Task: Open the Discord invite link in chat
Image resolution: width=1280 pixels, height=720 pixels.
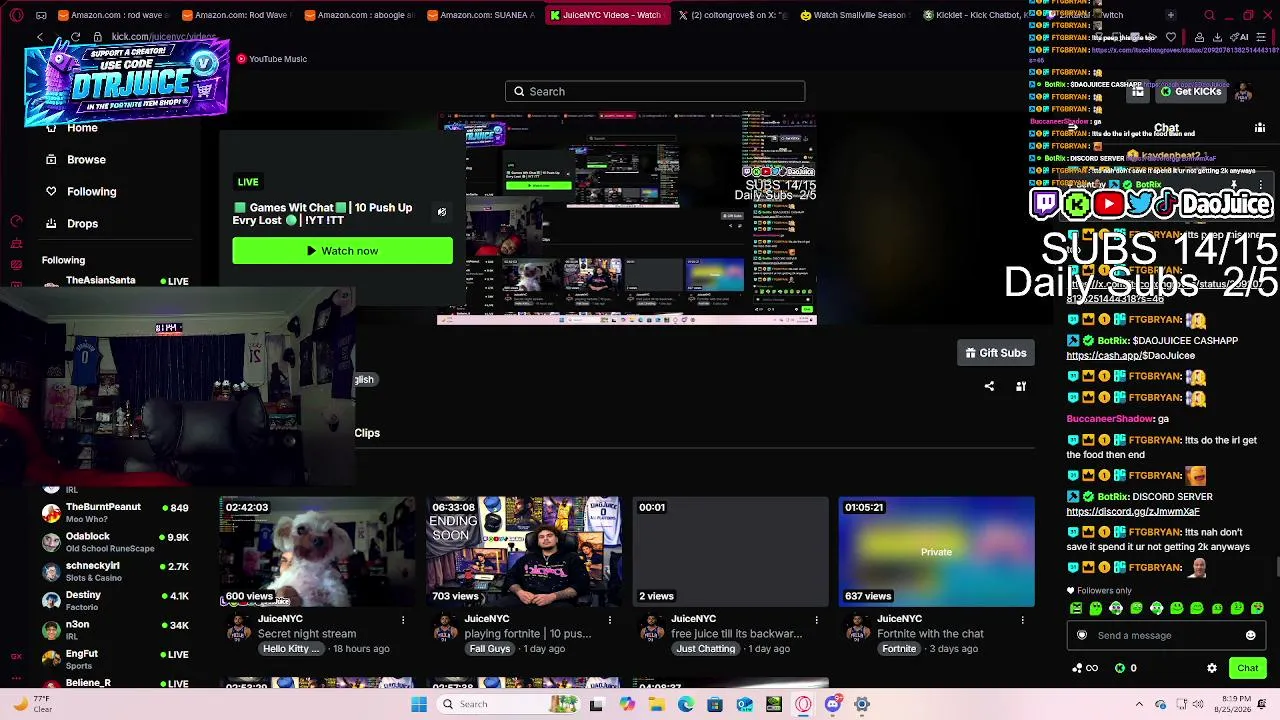Action: [1133, 512]
